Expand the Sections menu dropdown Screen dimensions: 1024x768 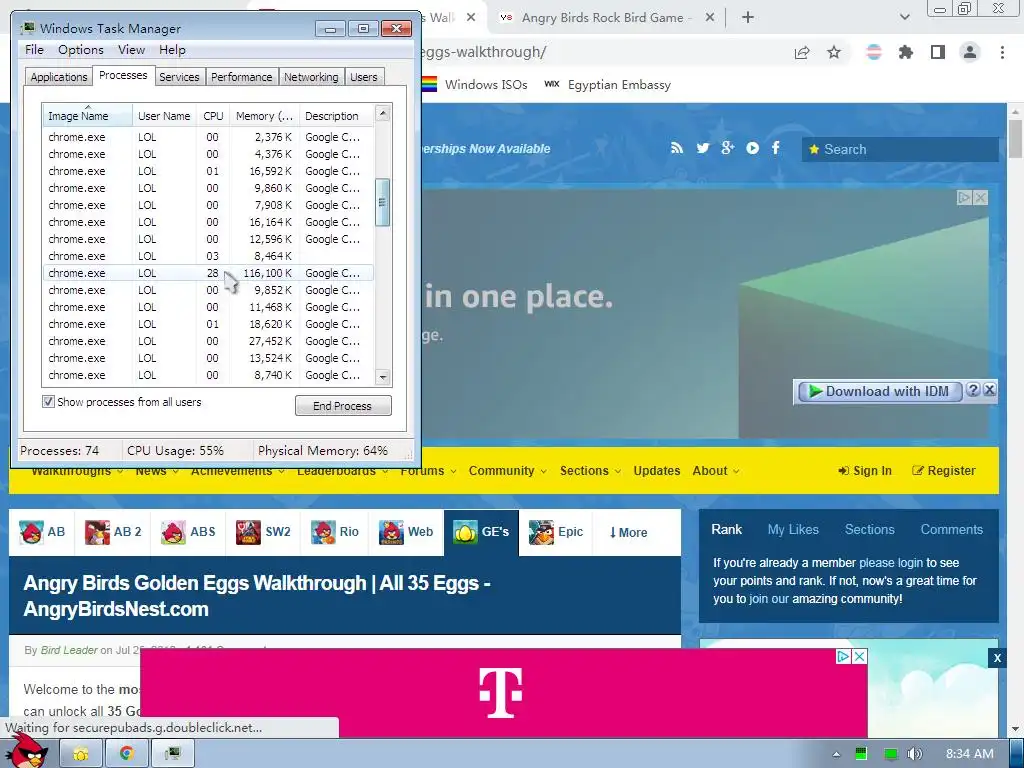pos(590,471)
